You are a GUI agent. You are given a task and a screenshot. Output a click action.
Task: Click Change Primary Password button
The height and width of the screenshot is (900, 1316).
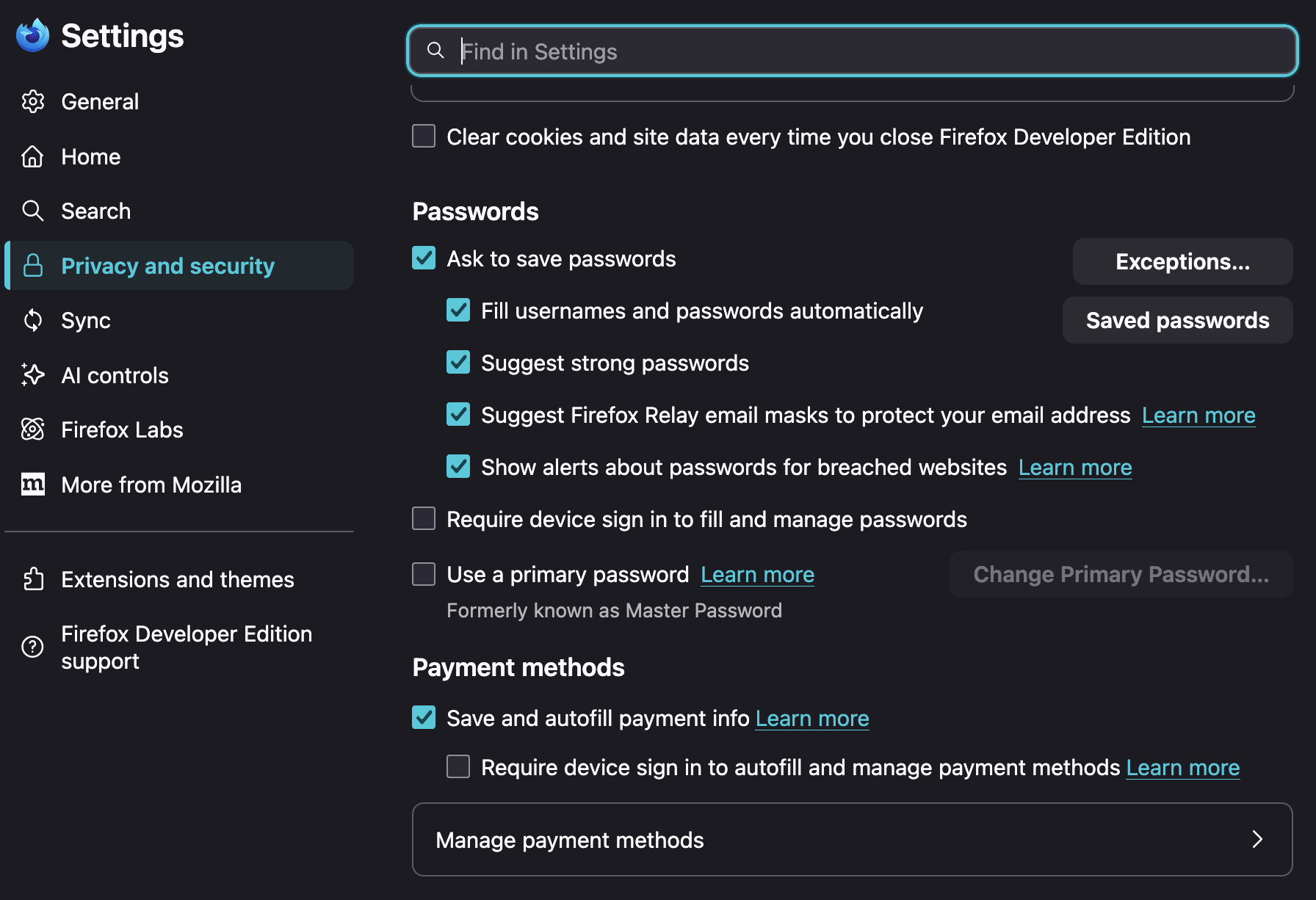tap(1121, 574)
